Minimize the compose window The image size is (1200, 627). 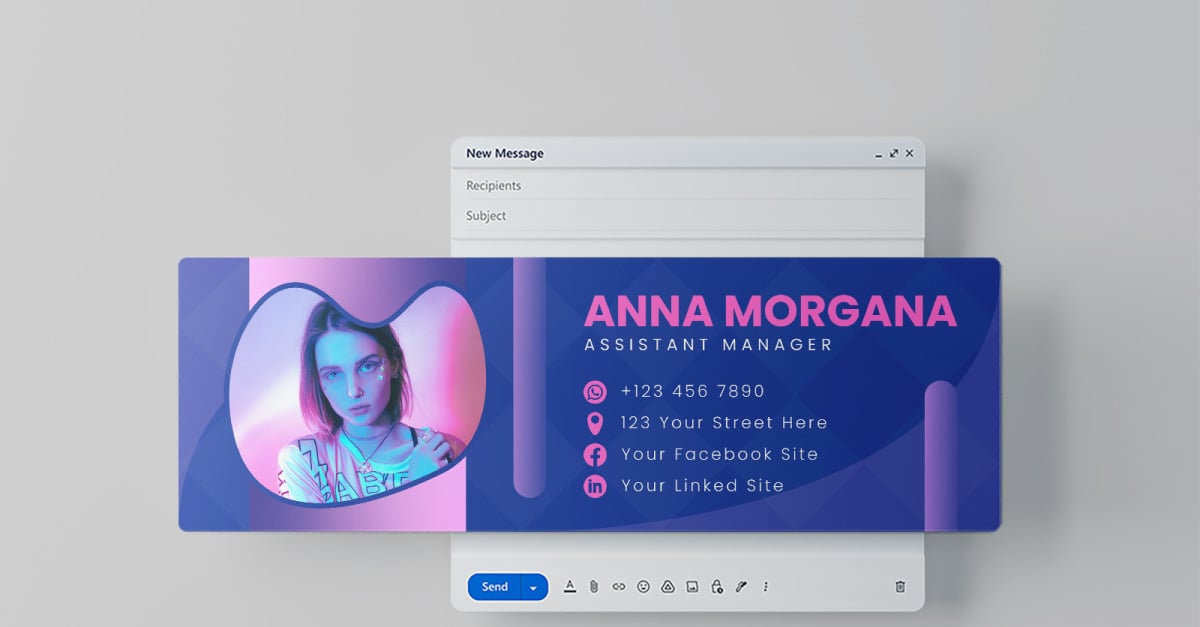(x=877, y=155)
